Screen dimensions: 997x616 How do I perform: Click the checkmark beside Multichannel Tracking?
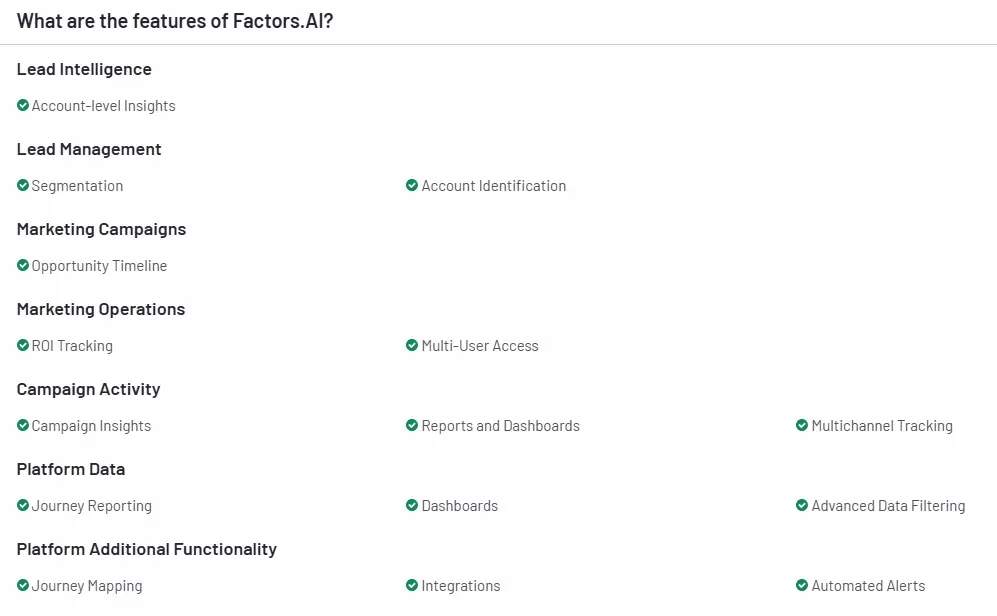(x=802, y=425)
